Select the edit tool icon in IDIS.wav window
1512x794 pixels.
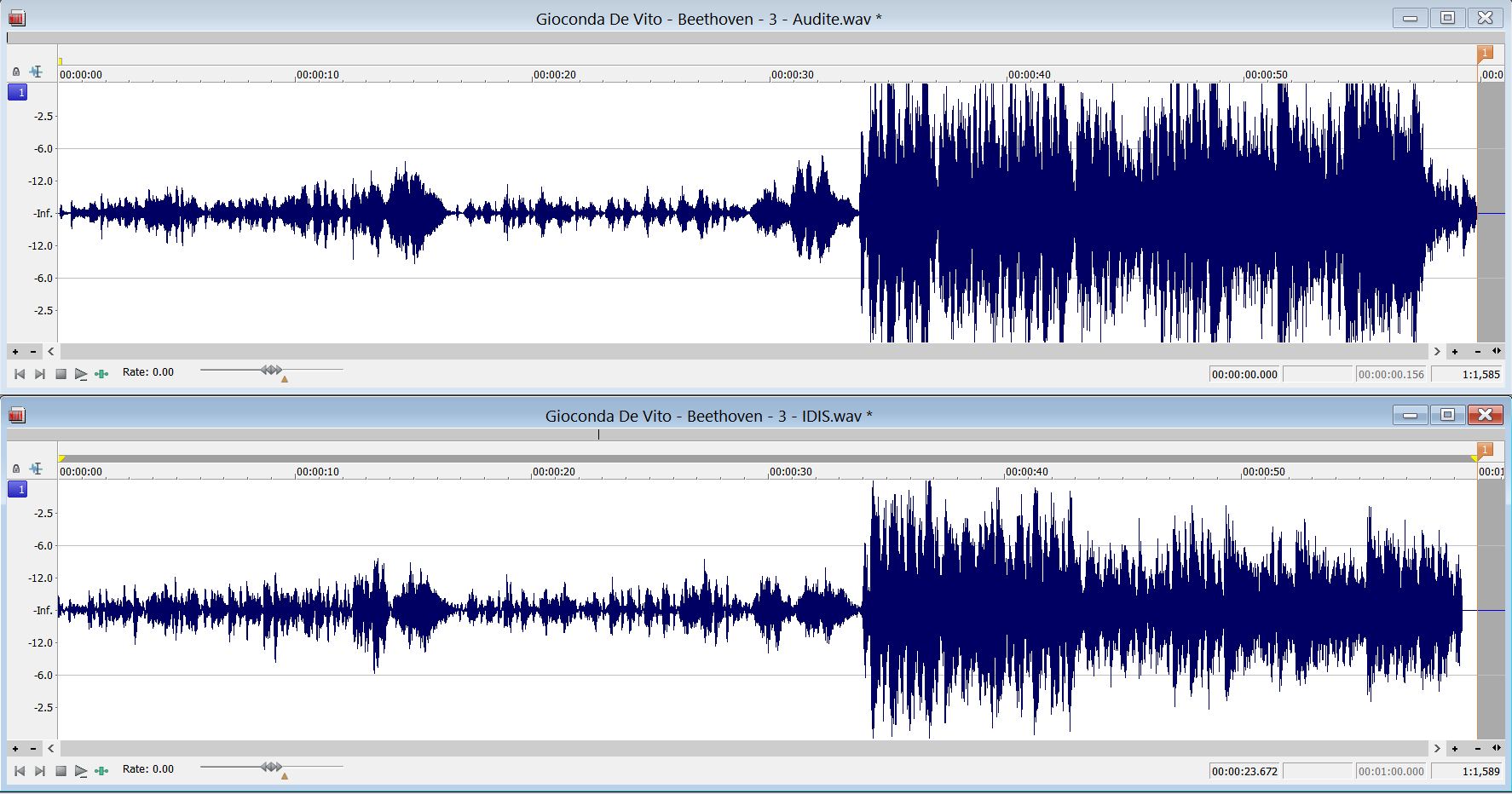tap(36, 469)
